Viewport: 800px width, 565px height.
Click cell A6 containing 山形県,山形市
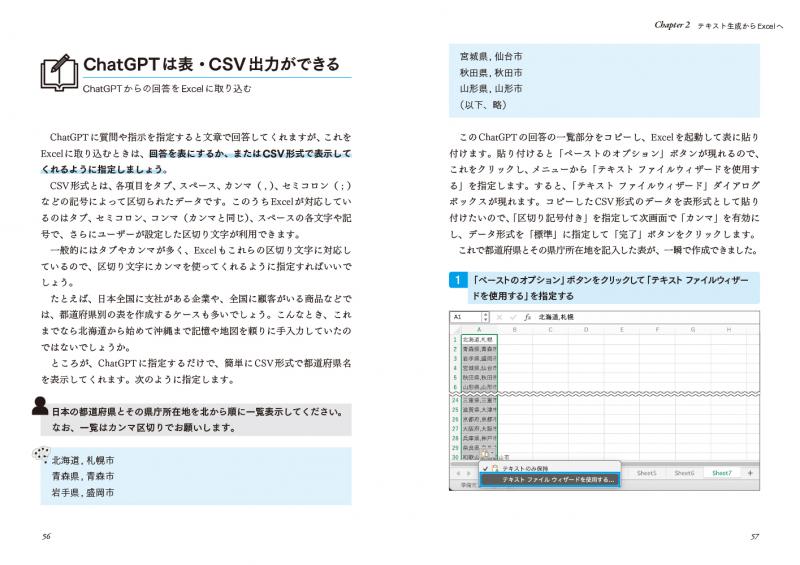[479, 387]
